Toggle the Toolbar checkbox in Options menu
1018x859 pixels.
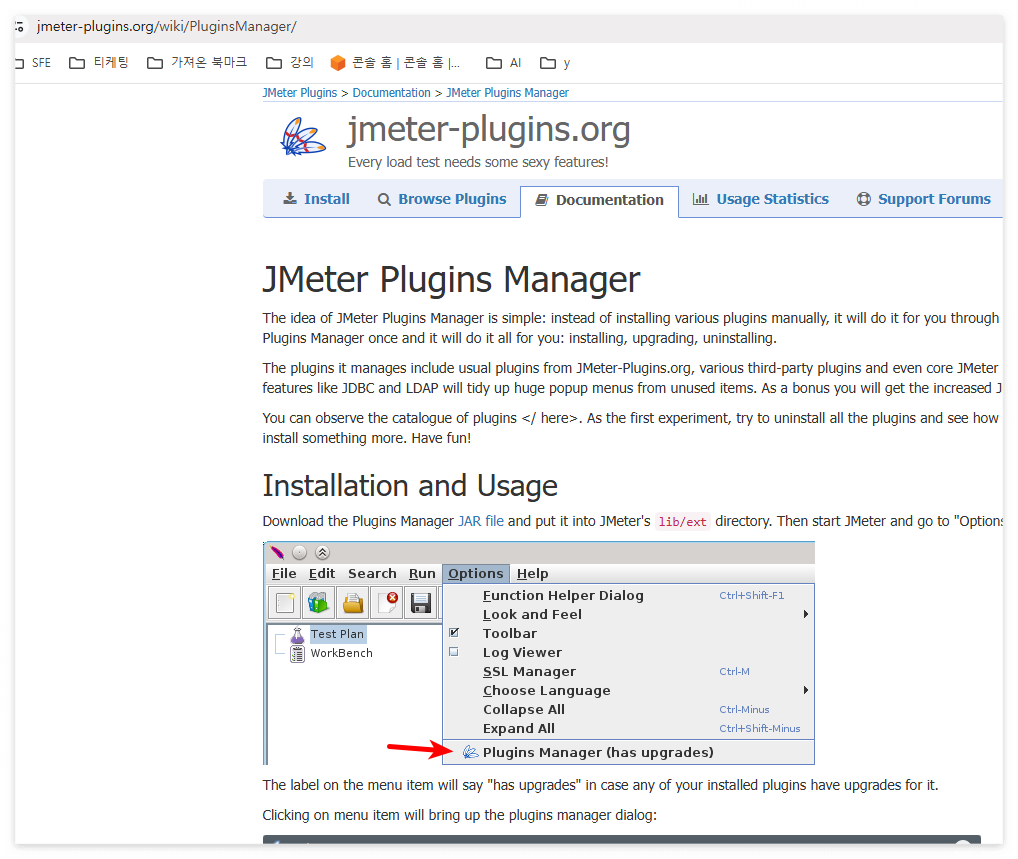click(454, 632)
